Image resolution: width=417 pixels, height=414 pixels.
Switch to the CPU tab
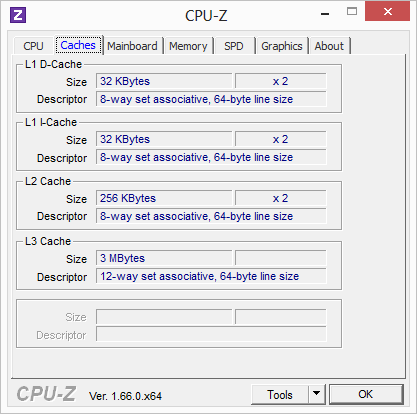tap(33, 46)
